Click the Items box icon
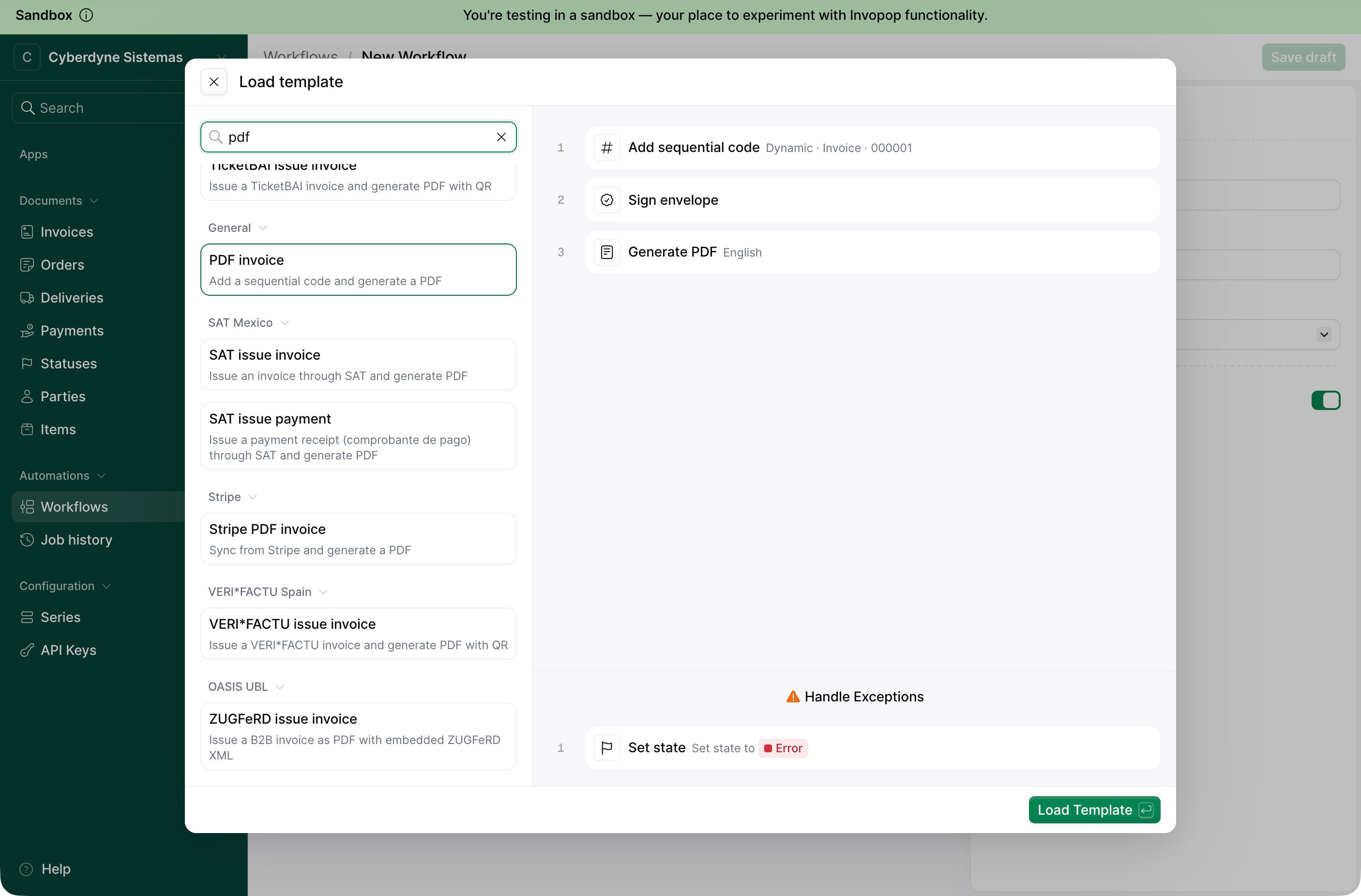 pyautogui.click(x=27, y=429)
